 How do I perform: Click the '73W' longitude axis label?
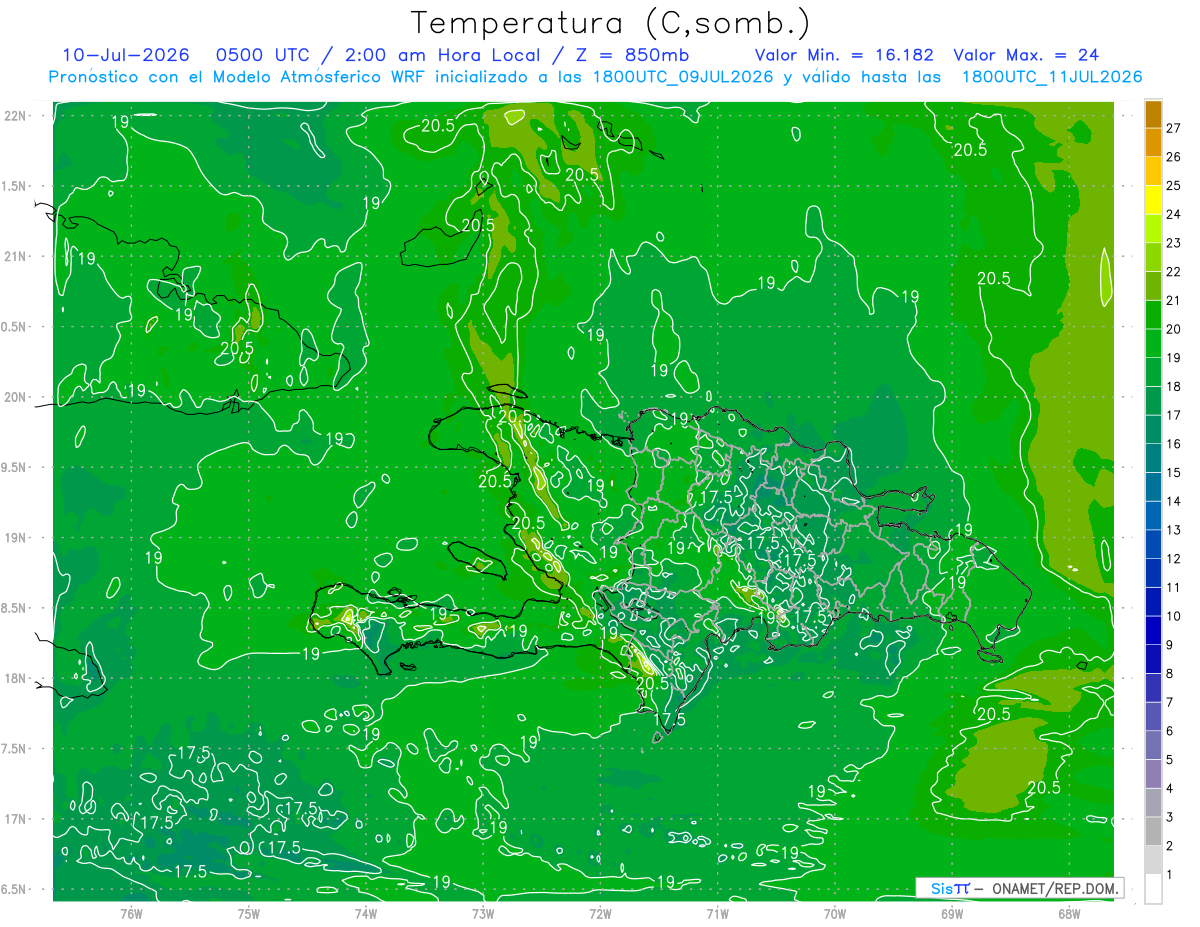click(x=483, y=914)
